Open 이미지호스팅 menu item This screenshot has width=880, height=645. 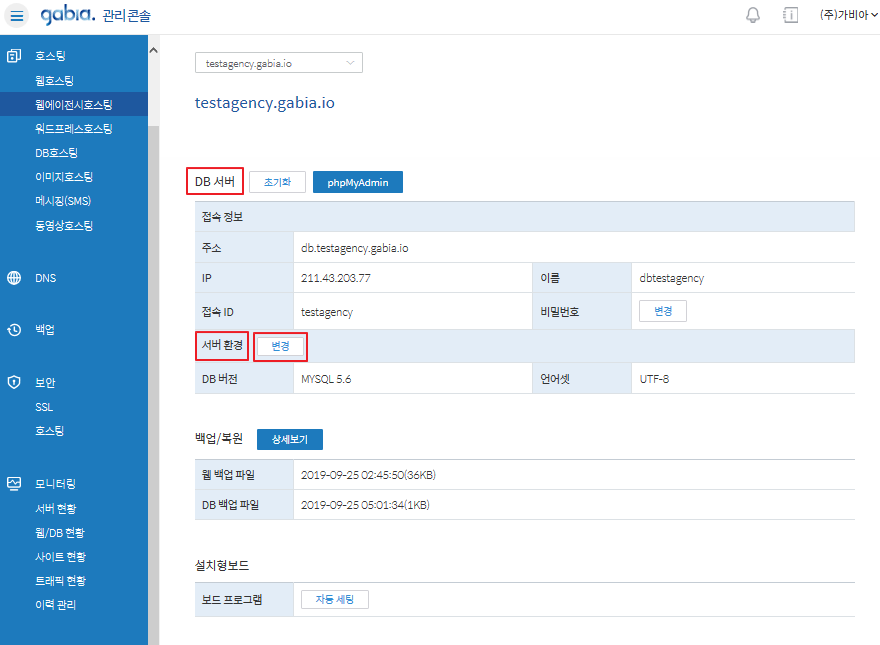pos(64,177)
